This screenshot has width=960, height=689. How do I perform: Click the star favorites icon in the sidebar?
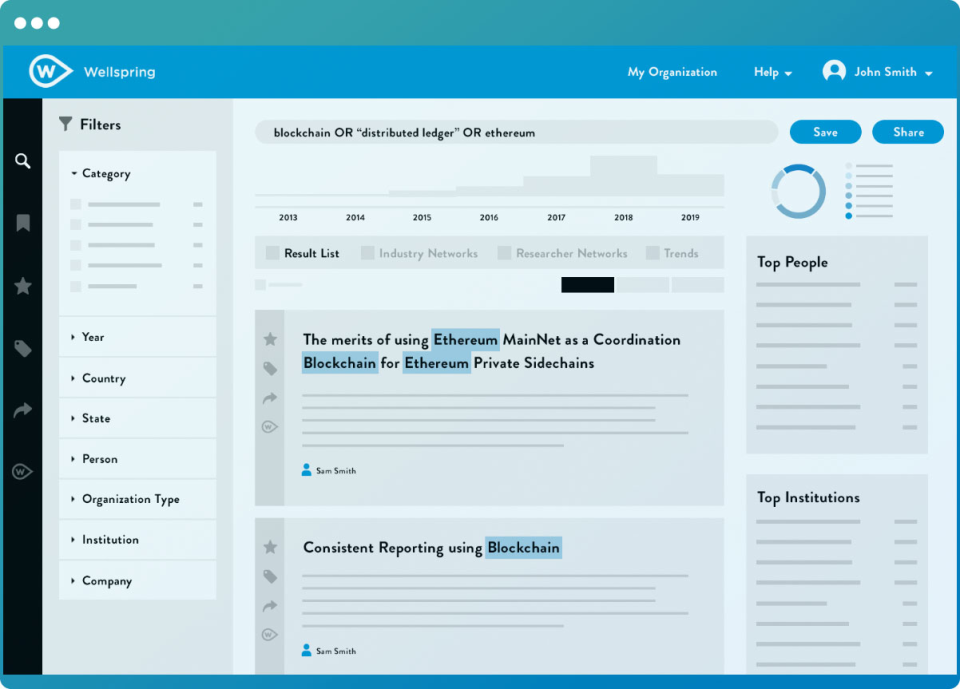pyautogui.click(x=22, y=286)
